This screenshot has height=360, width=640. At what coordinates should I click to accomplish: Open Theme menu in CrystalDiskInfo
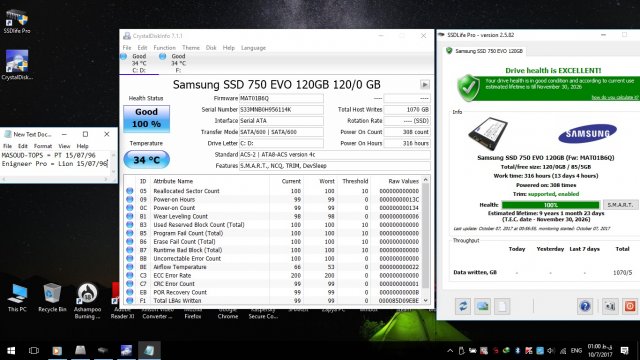(191, 48)
